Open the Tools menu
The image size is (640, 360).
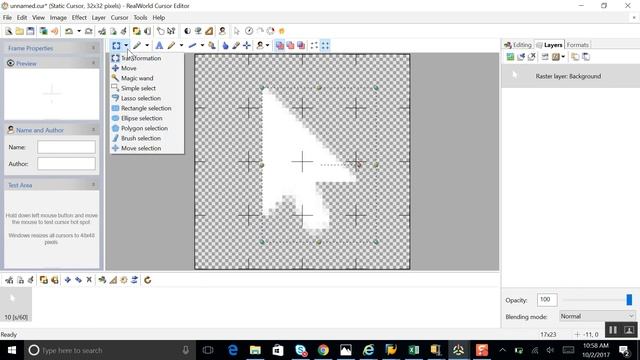140,18
